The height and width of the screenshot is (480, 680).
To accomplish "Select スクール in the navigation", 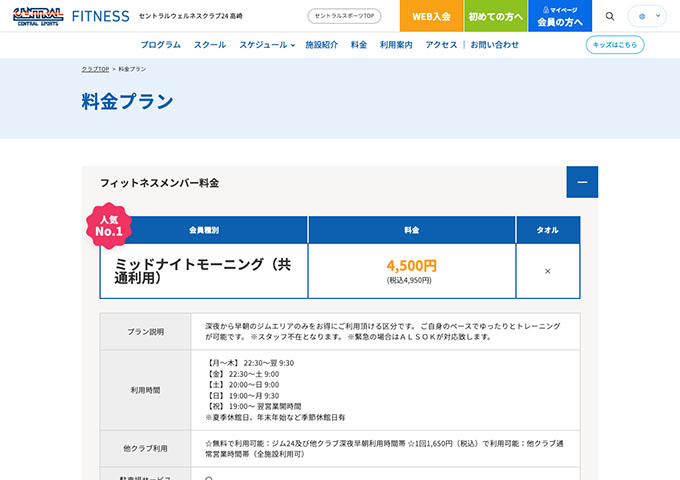I will coord(210,45).
